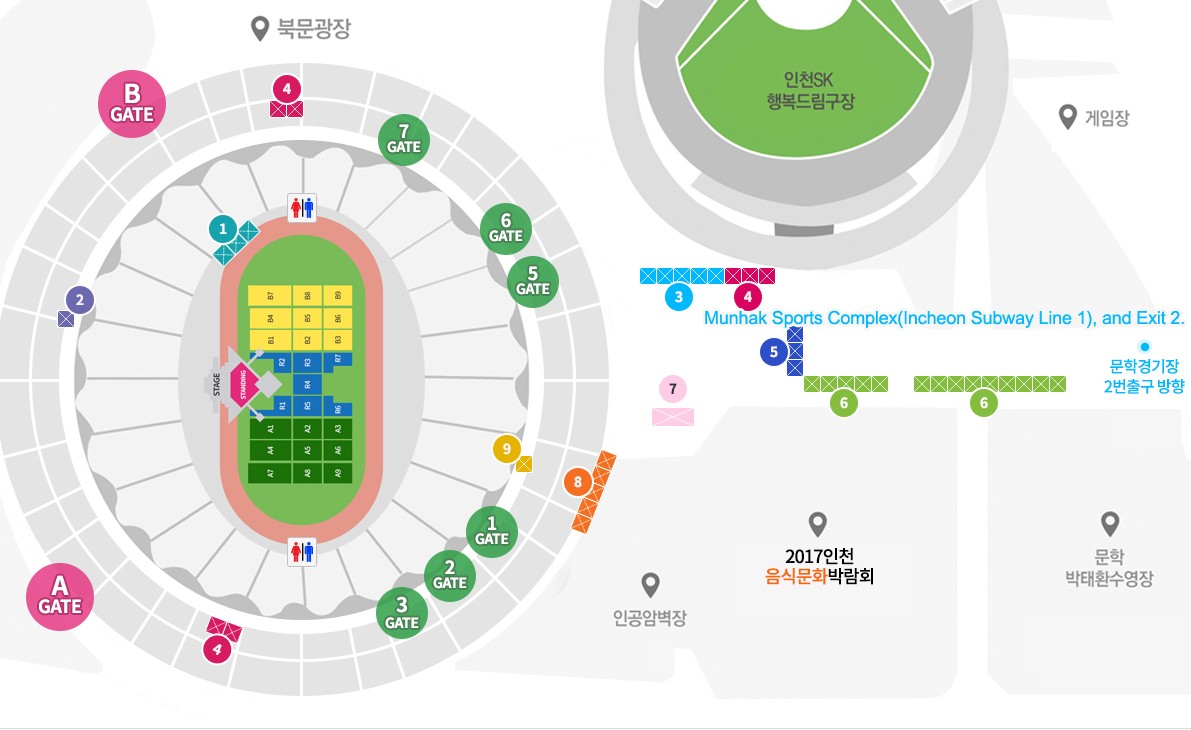The height and width of the screenshot is (730, 1191).
Task: Select the green 1 GATE circle
Action: [492, 532]
